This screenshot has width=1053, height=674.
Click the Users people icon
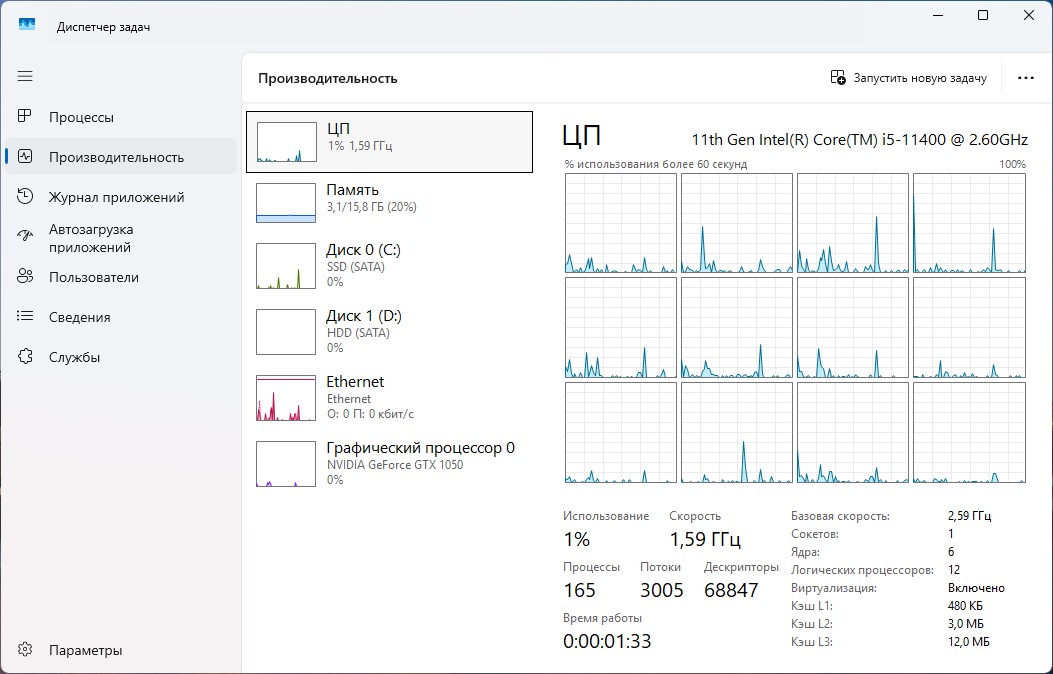coord(25,276)
